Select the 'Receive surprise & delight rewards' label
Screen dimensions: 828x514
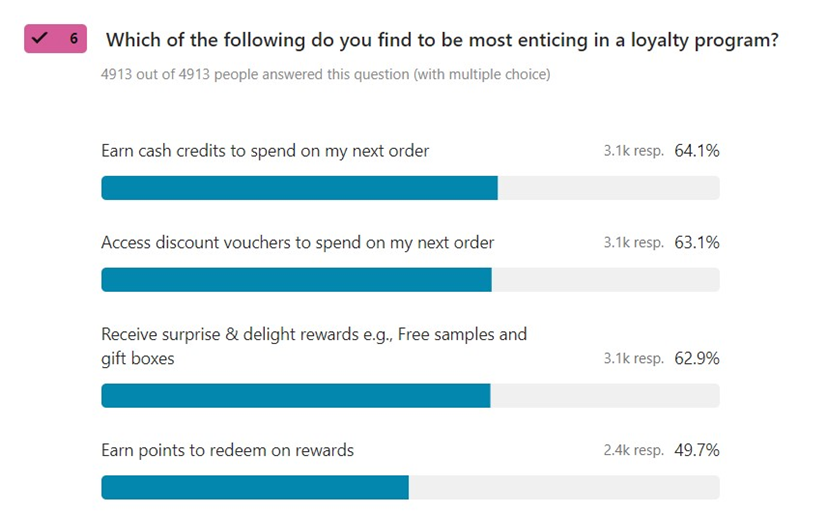[x=314, y=347]
